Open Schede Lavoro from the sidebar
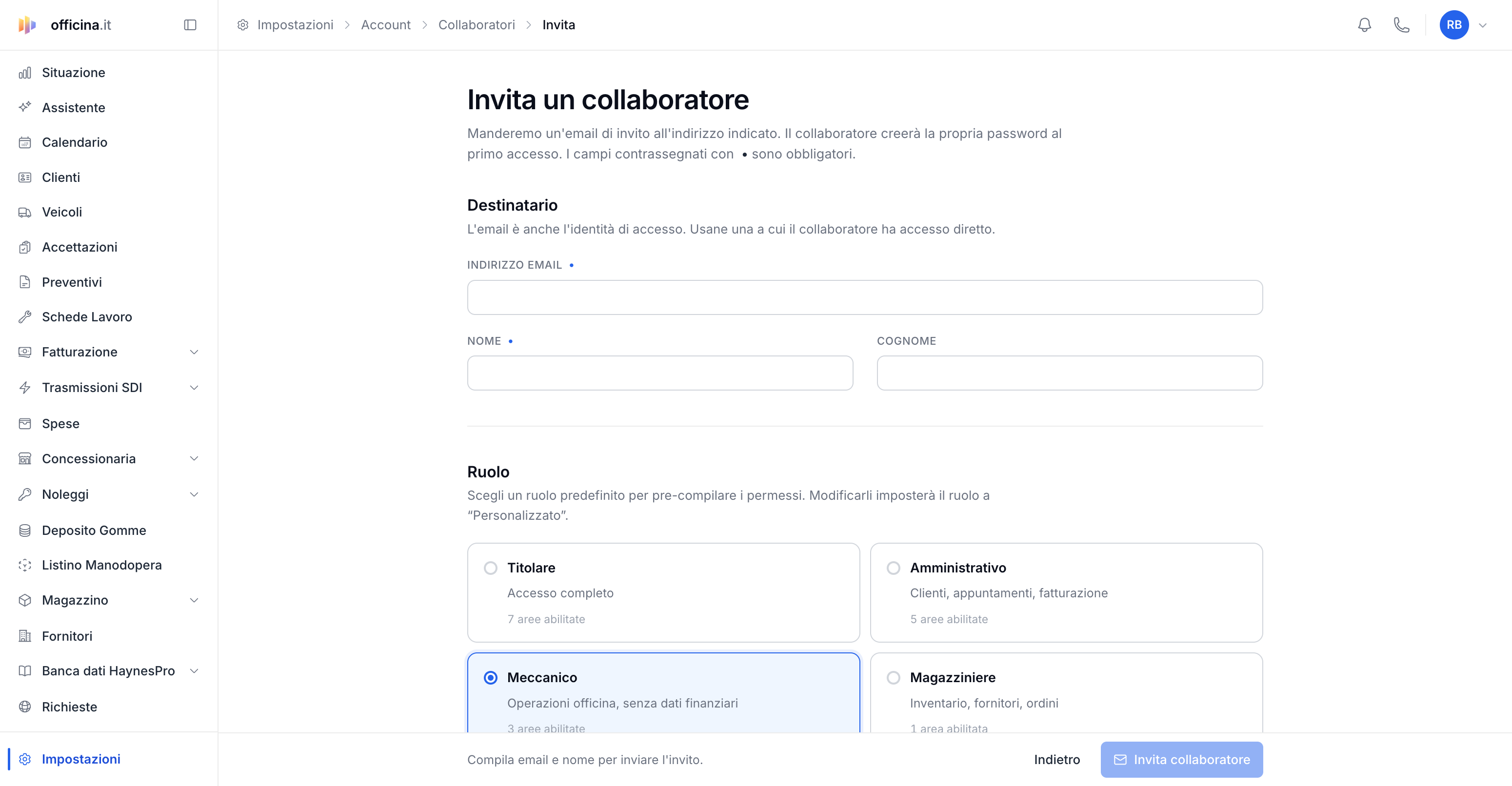1512x786 pixels. 109,317
